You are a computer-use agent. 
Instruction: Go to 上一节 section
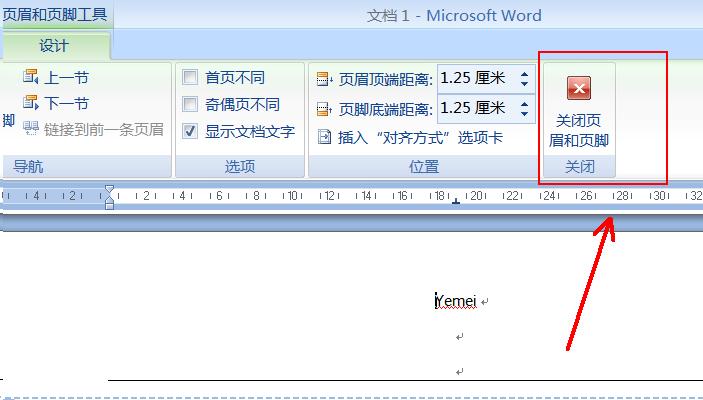click(66, 78)
